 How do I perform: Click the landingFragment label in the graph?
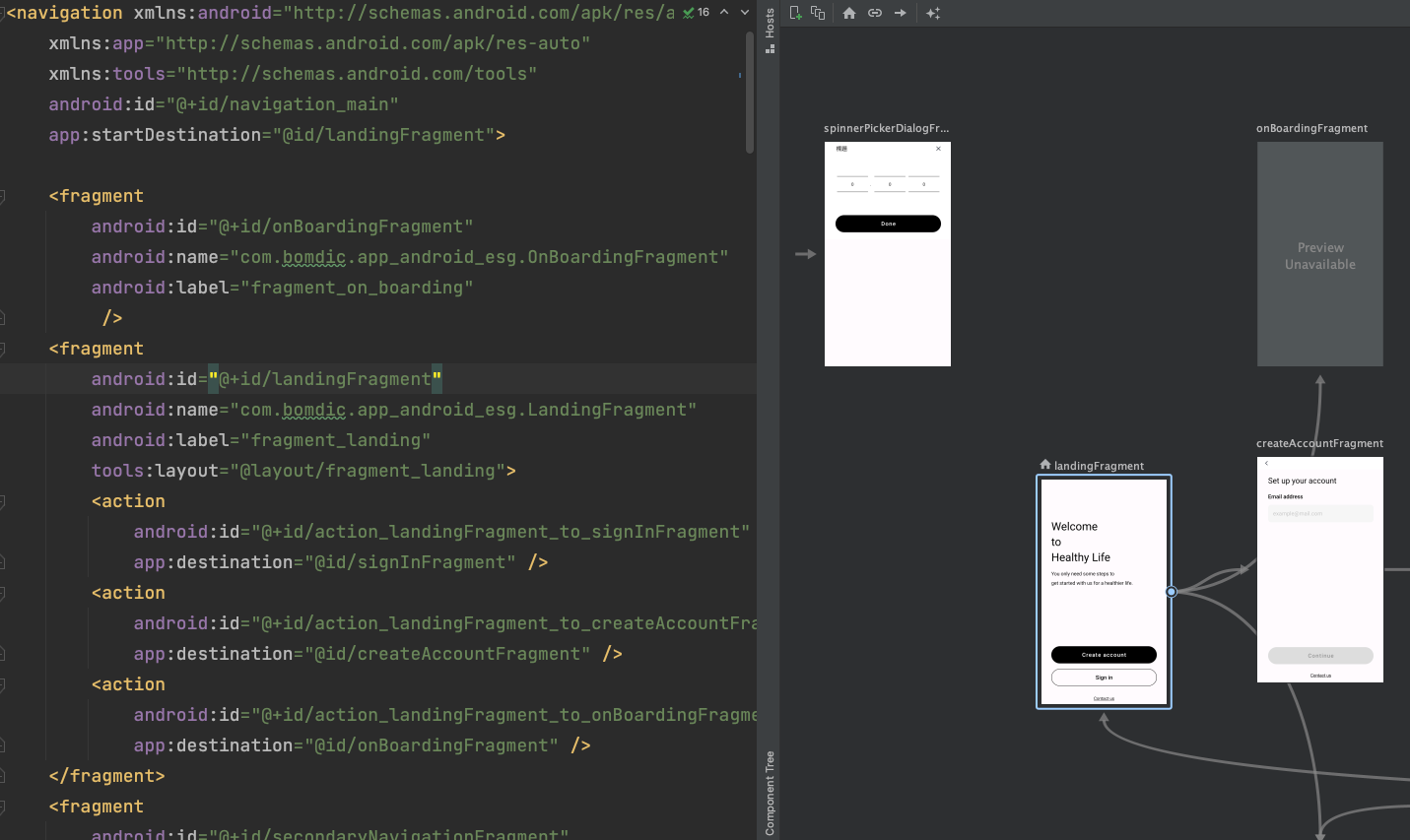[x=1099, y=466]
